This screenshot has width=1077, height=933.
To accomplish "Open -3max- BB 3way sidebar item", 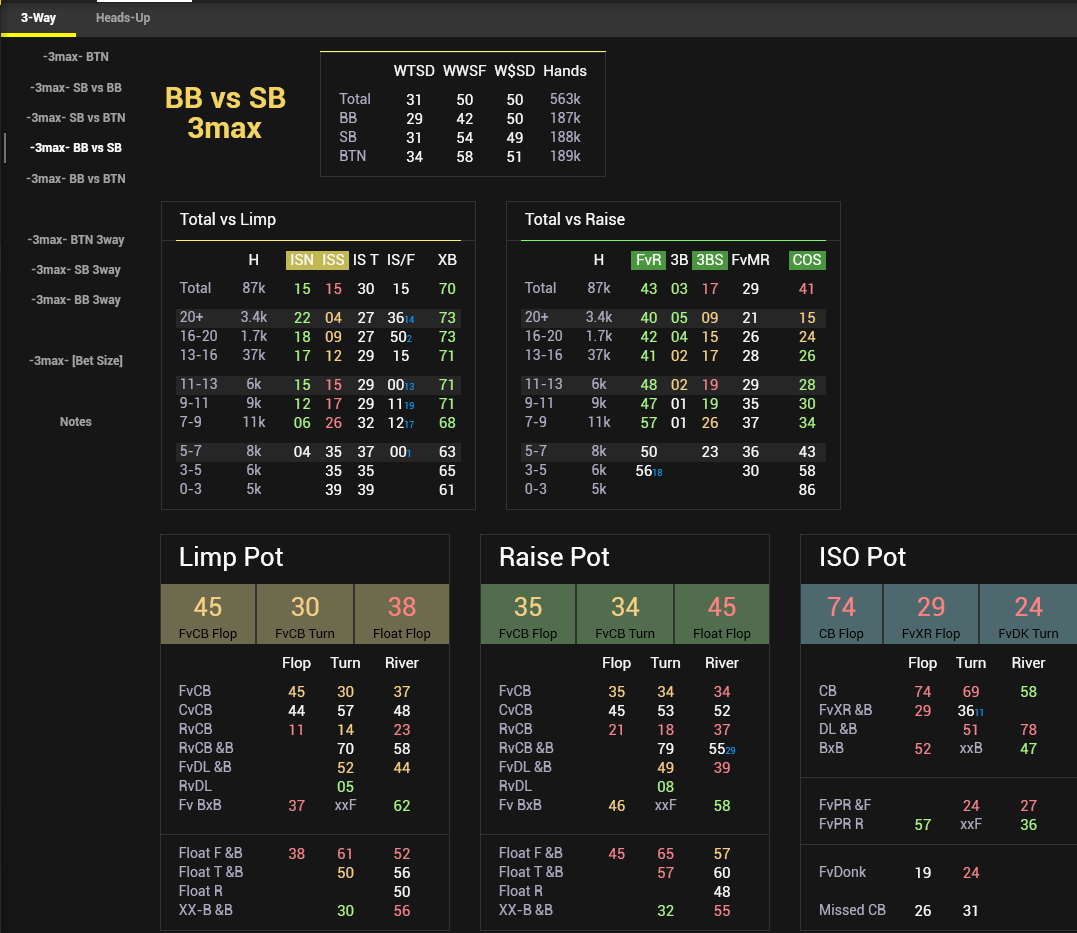I will pos(76,300).
